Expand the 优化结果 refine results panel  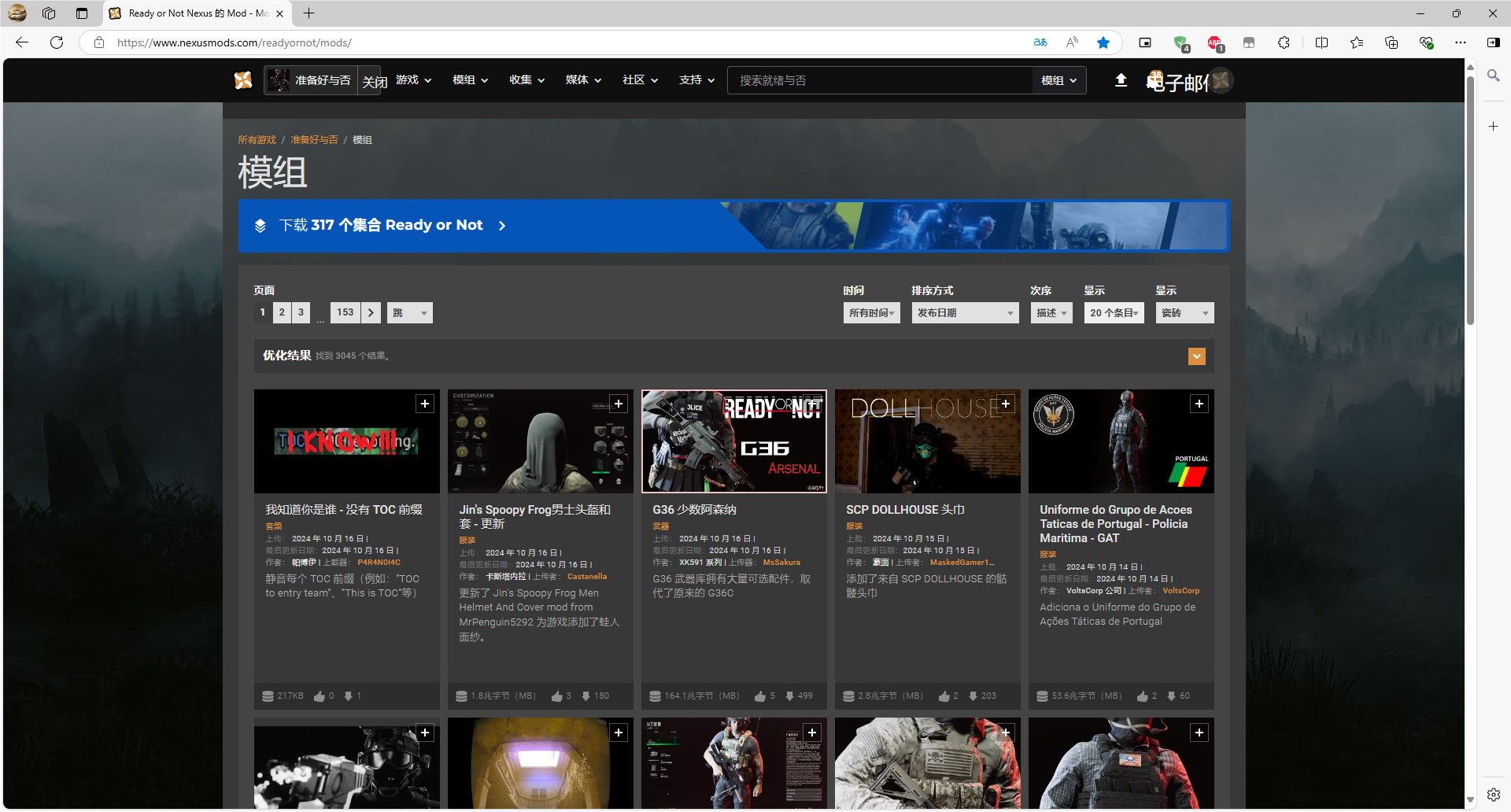1196,356
